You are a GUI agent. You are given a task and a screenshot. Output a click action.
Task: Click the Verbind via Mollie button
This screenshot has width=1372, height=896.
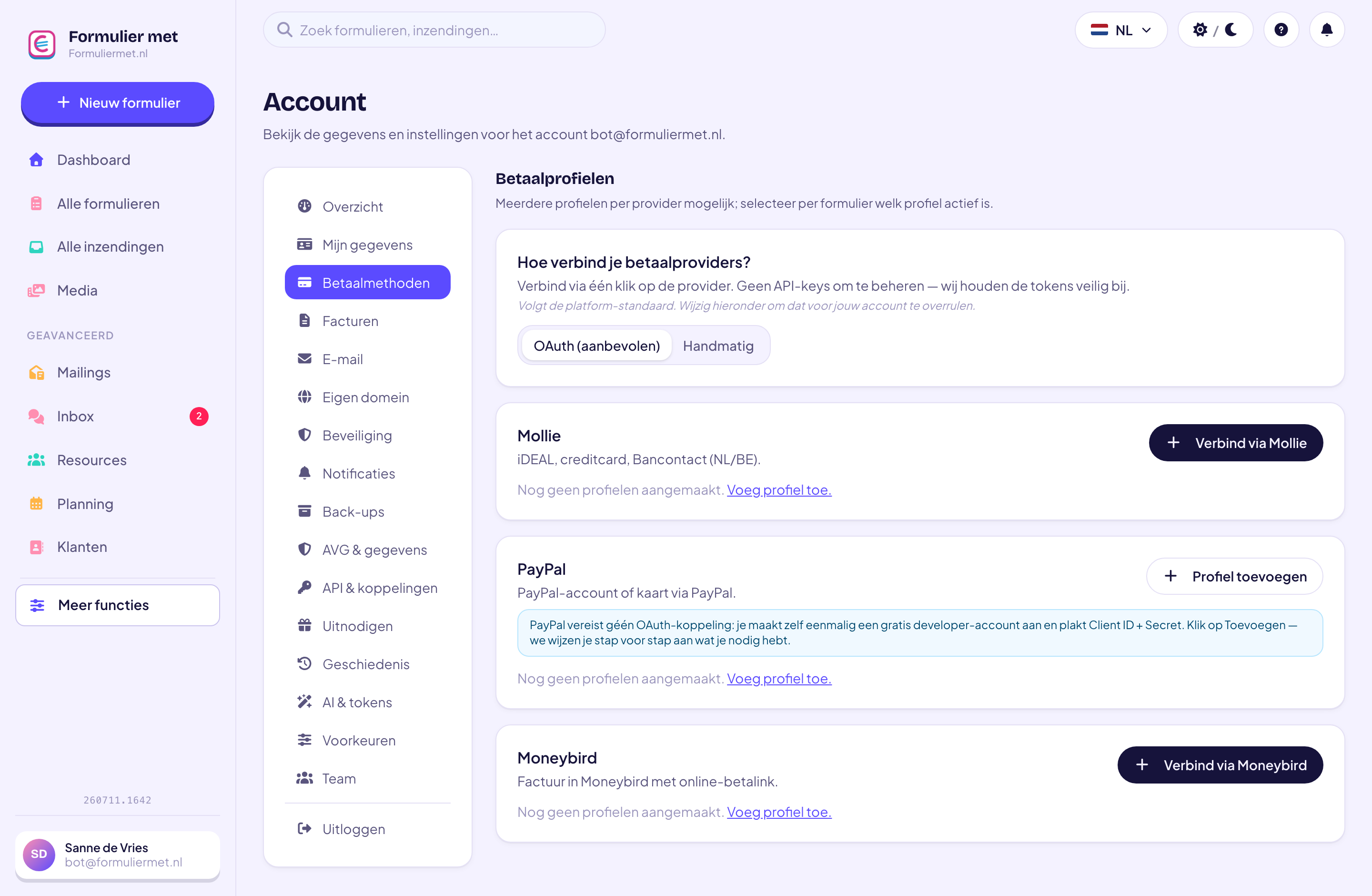pos(1235,443)
